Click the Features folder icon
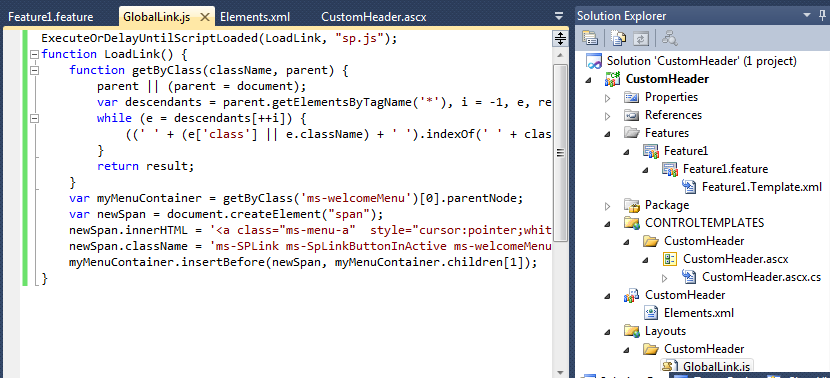830x378 pixels. (x=631, y=133)
